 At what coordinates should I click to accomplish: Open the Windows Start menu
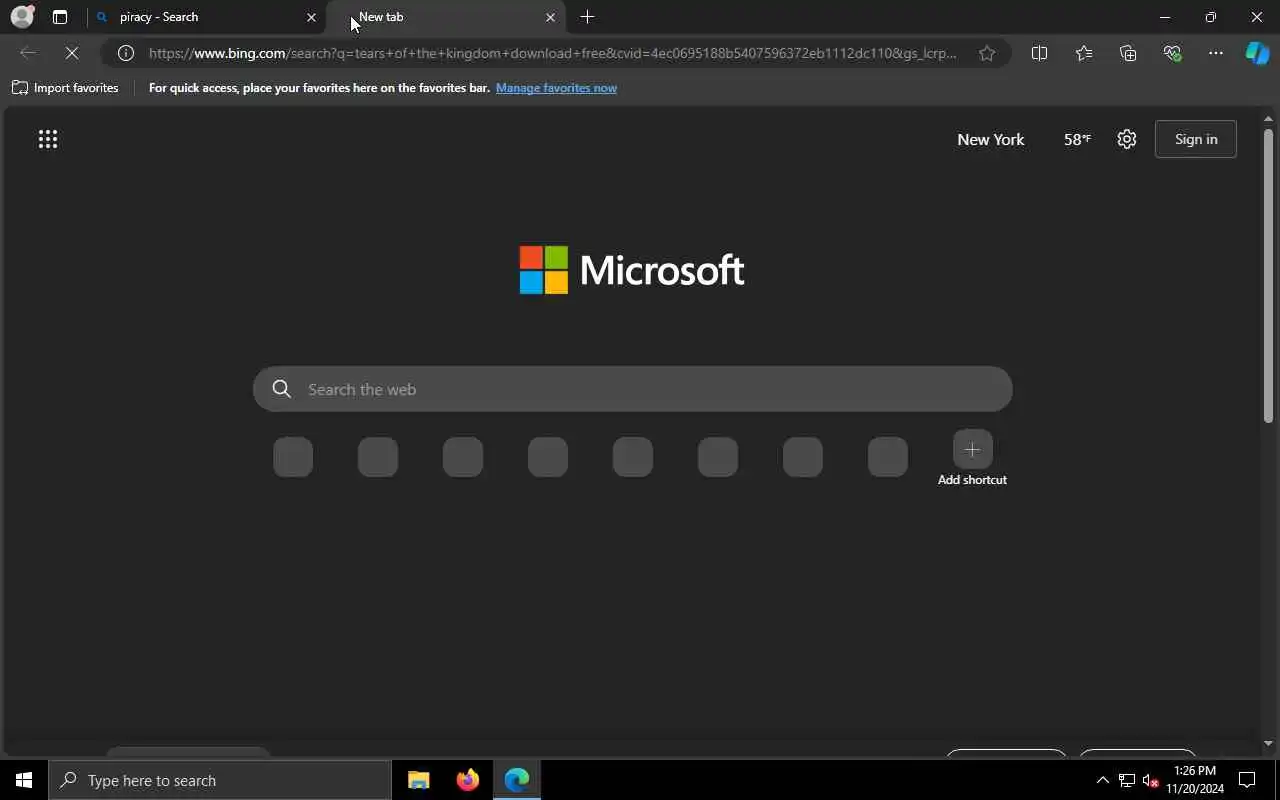24,780
